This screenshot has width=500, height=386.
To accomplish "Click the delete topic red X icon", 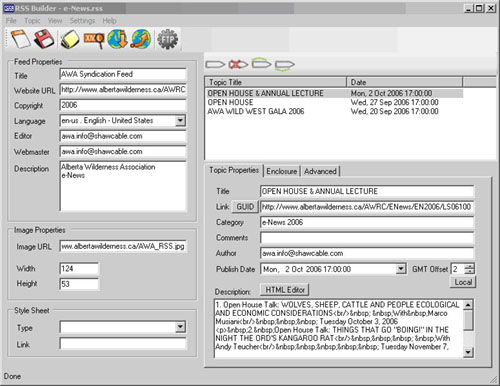I will tap(238, 64).
